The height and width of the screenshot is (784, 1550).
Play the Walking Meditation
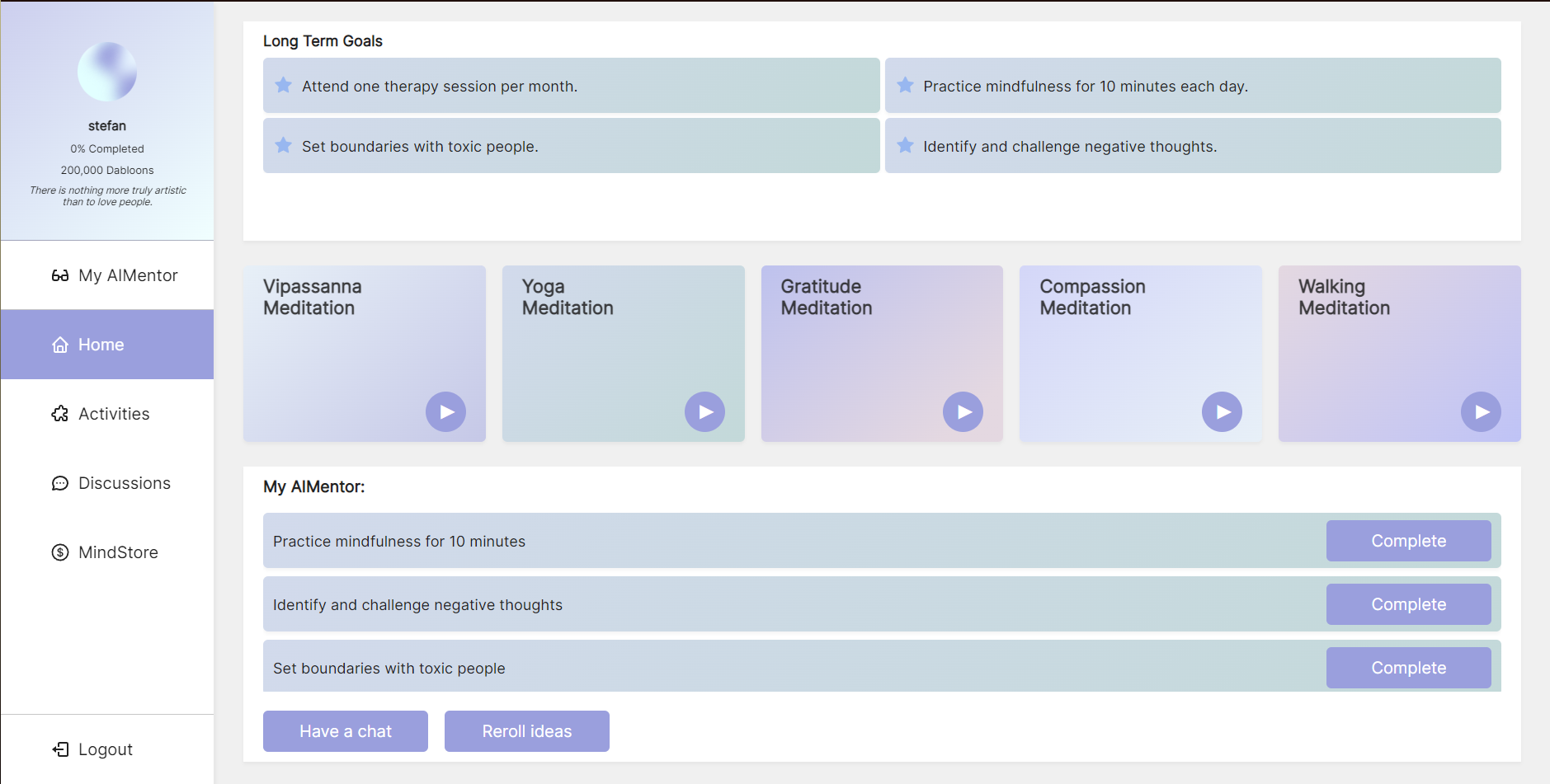(1481, 411)
